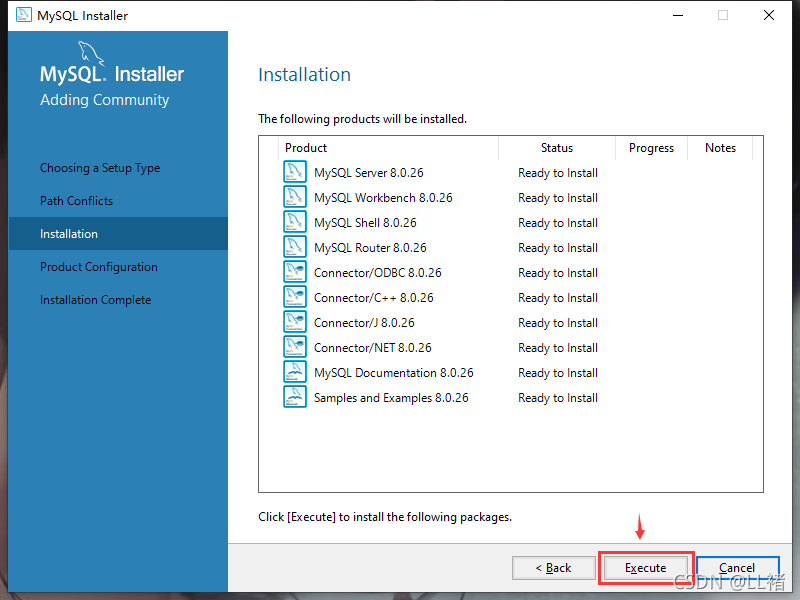Click the MySQL Documentation 8.0.26 product icon

[x=294, y=371]
